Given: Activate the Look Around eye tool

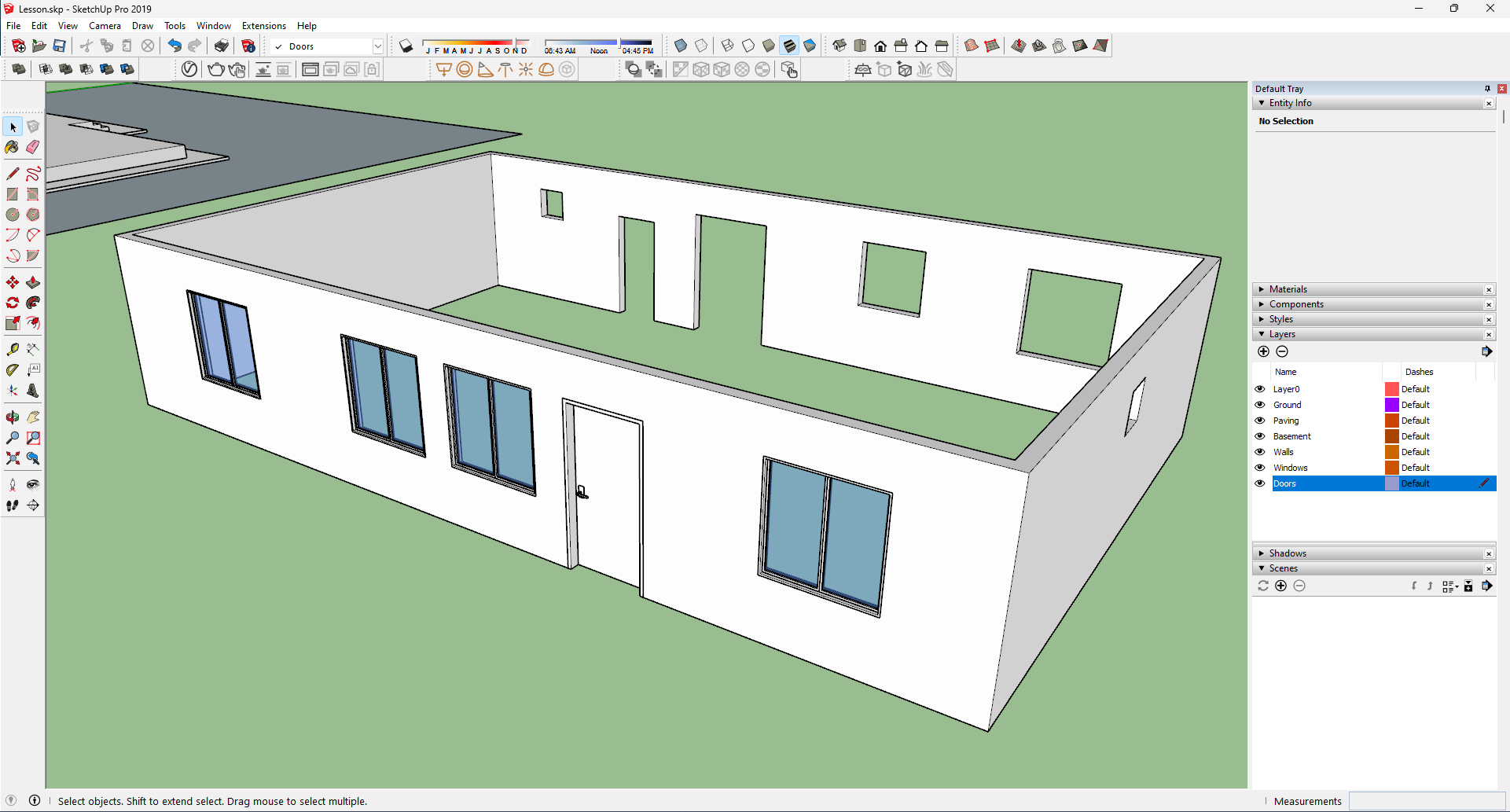Looking at the screenshot, I should [x=33, y=484].
